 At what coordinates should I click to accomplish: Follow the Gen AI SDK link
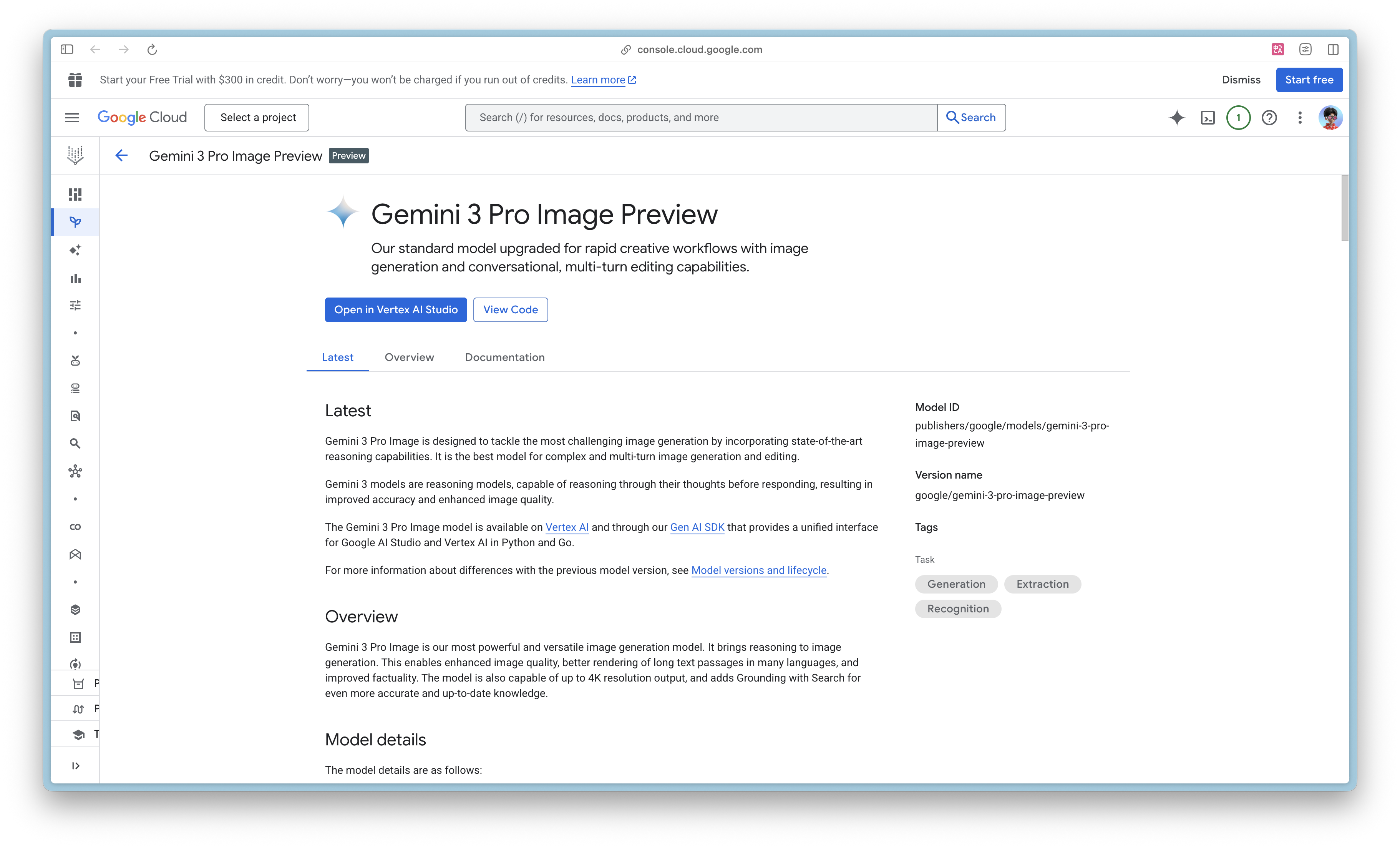[x=697, y=527]
